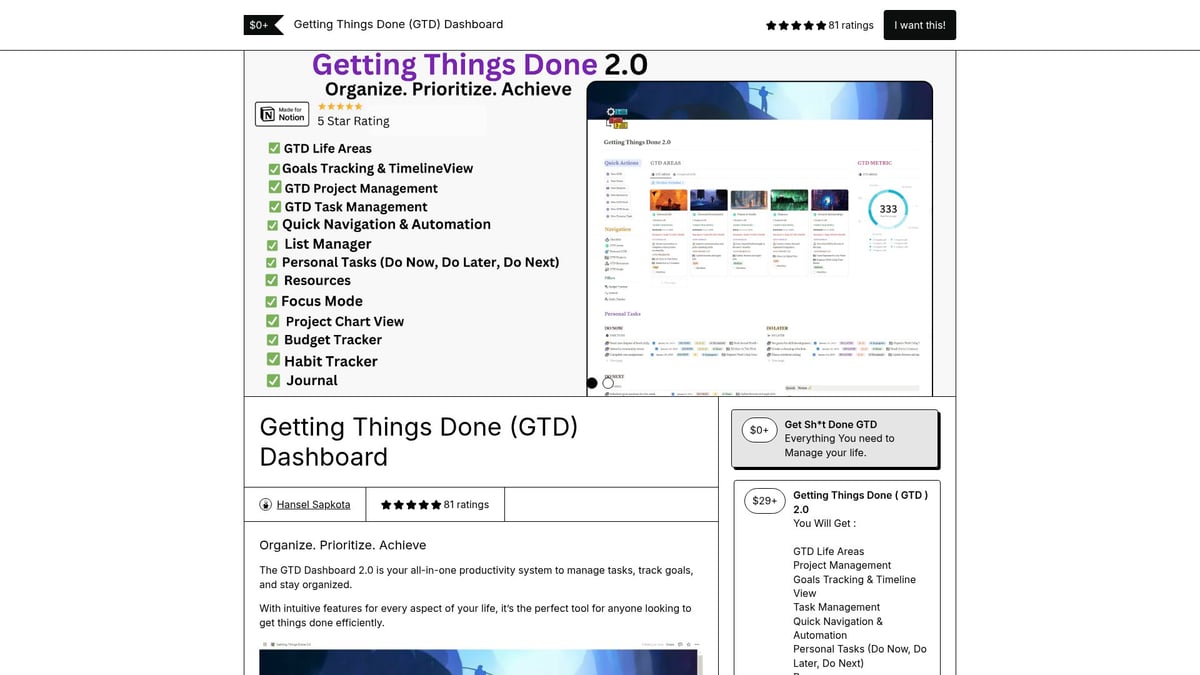Image resolution: width=1200 pixels, height=675 pixels.
Task: Click the check icon beside Project Chart View
Action: 272,320
